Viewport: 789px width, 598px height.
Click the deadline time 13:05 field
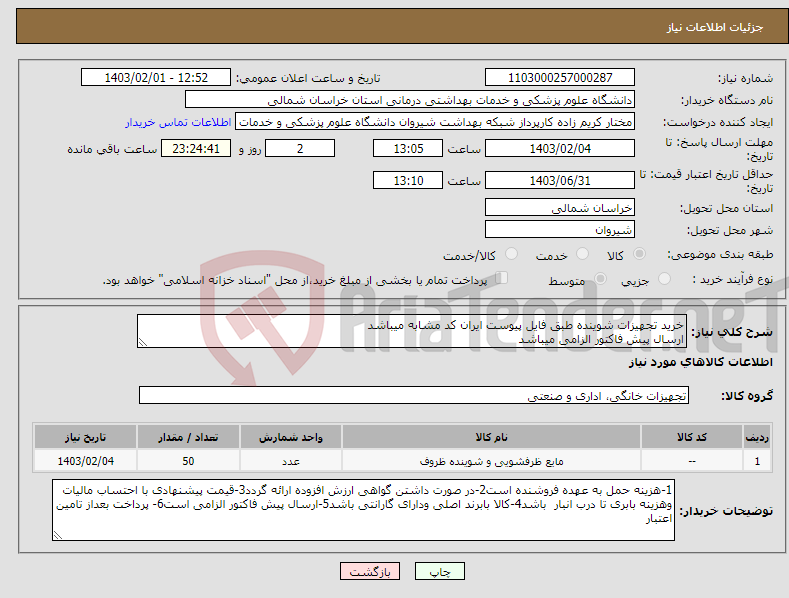408,148
